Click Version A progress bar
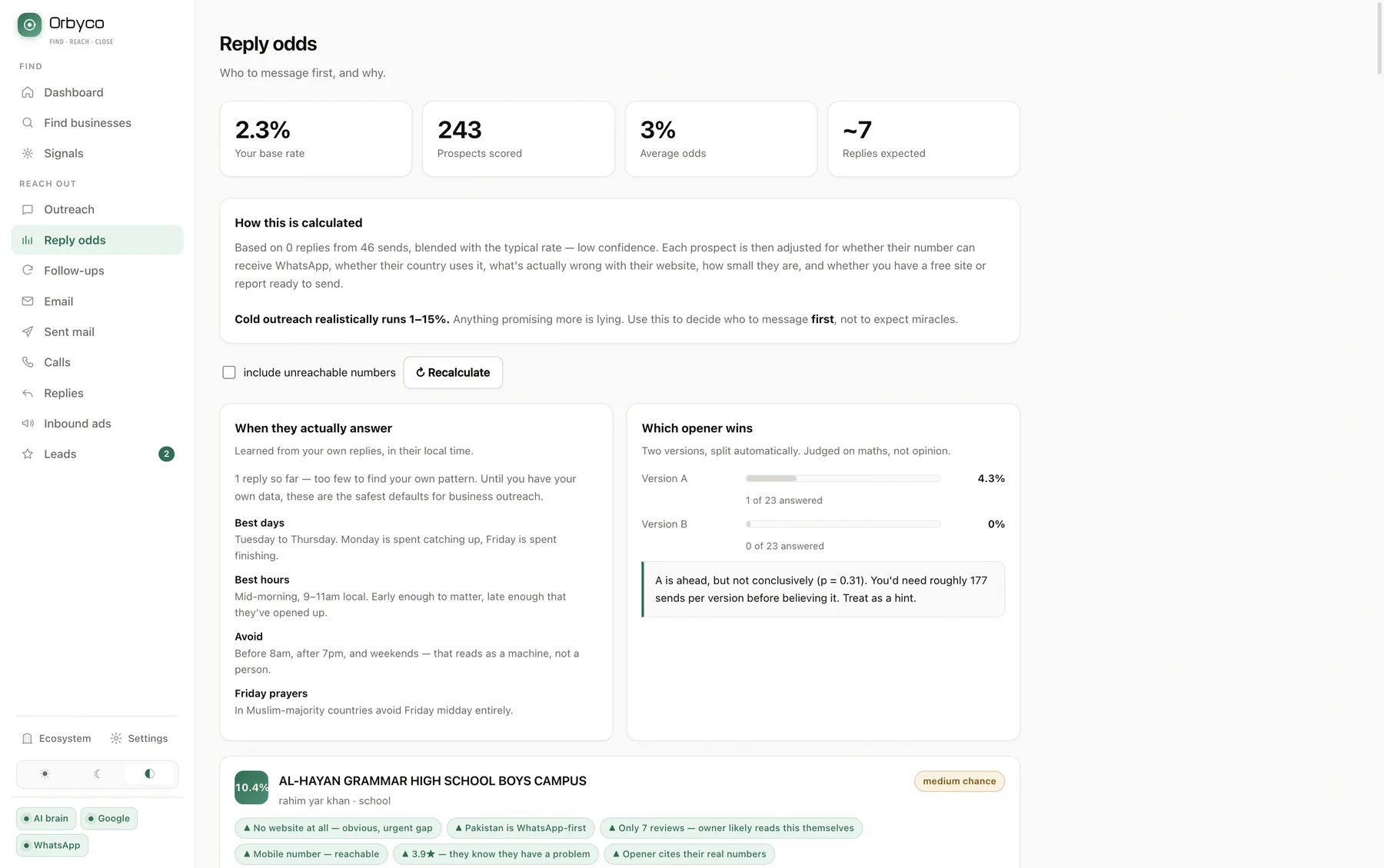Viewport: 1384px width, 868px height. (x=843, y=478)
